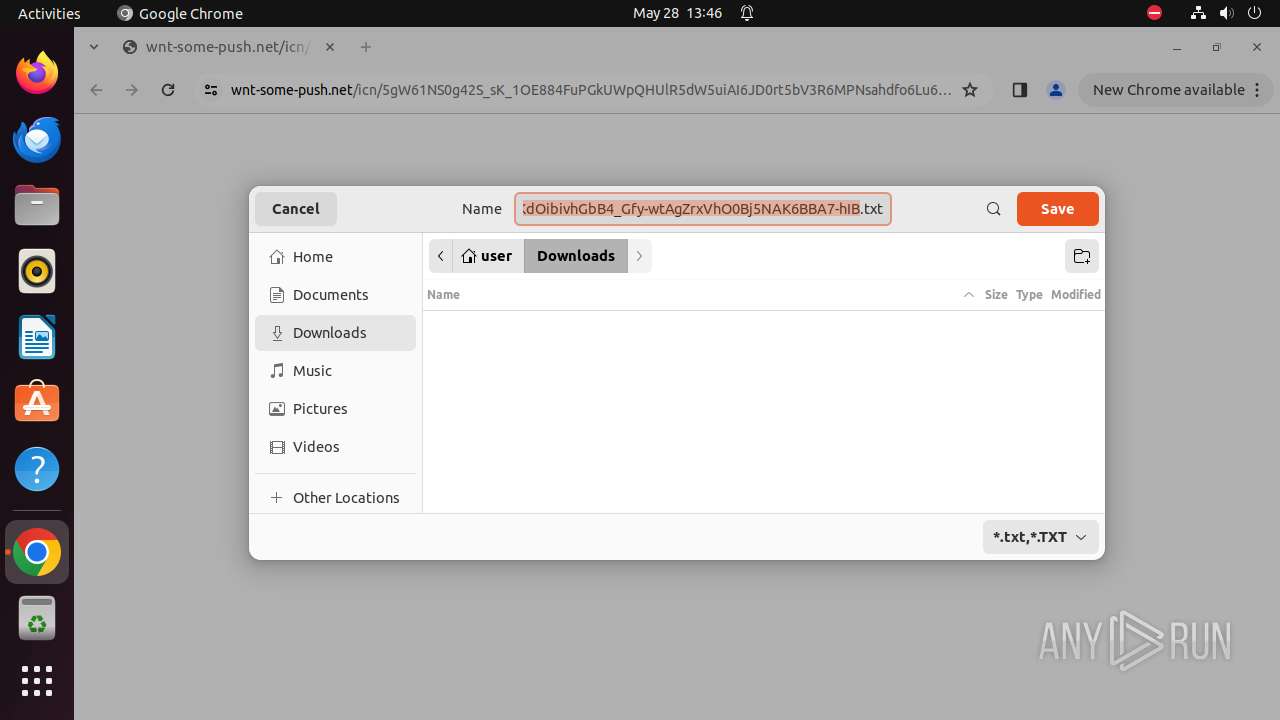Viewport: 1280px width, 720px height.
Task: Select Home in the sidebar
Action: point(335,257)
